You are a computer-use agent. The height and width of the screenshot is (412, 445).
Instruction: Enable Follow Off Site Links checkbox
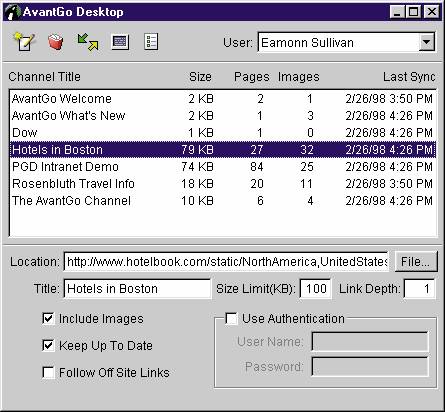click(x=48, y=372)
